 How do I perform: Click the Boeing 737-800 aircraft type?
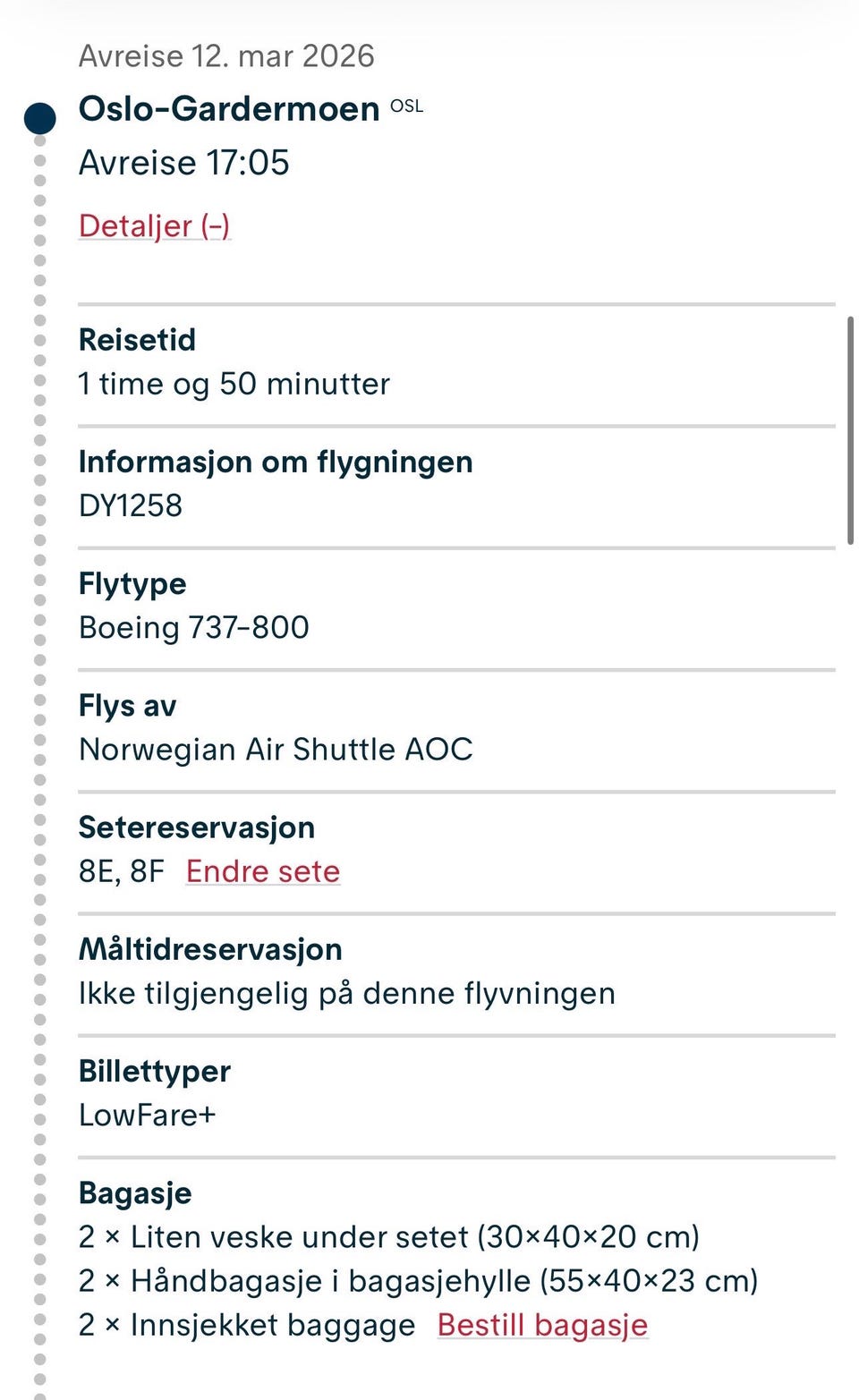click(194, 628)
